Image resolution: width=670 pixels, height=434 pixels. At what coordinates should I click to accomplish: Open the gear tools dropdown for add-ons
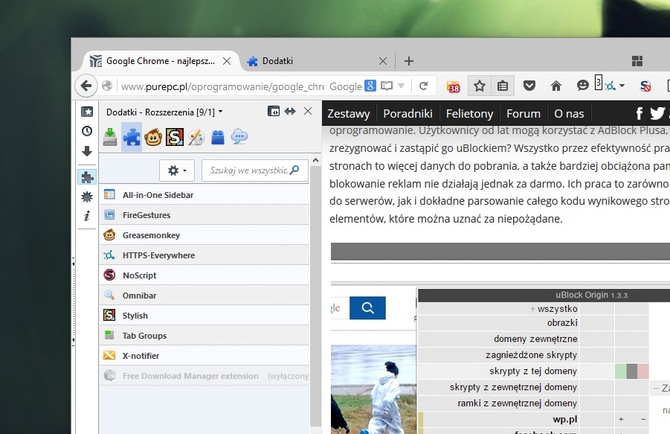click(x=177, y=170)
